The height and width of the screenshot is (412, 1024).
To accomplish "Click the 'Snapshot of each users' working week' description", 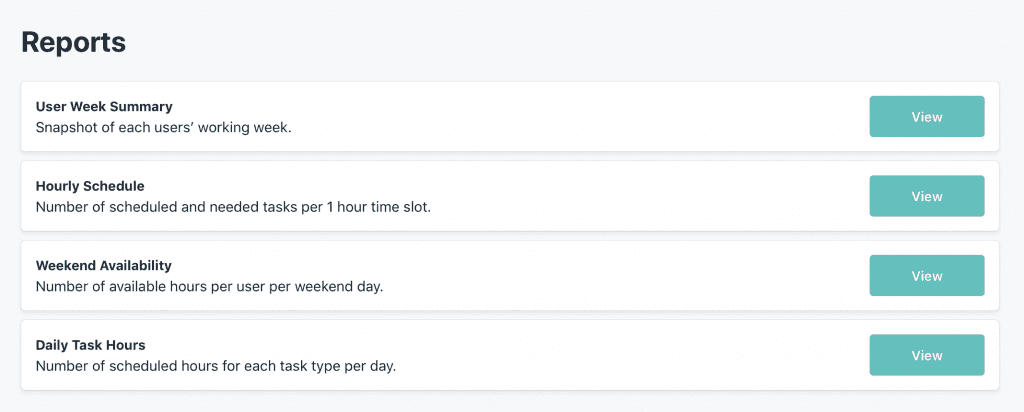I will 163,128.
